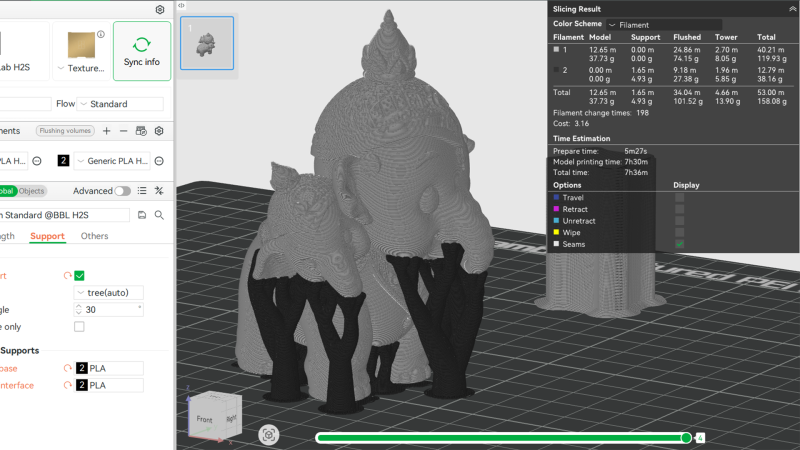Click the green layer slider handle
This screenshot has width=800, height=450.
tap(686, 438)
